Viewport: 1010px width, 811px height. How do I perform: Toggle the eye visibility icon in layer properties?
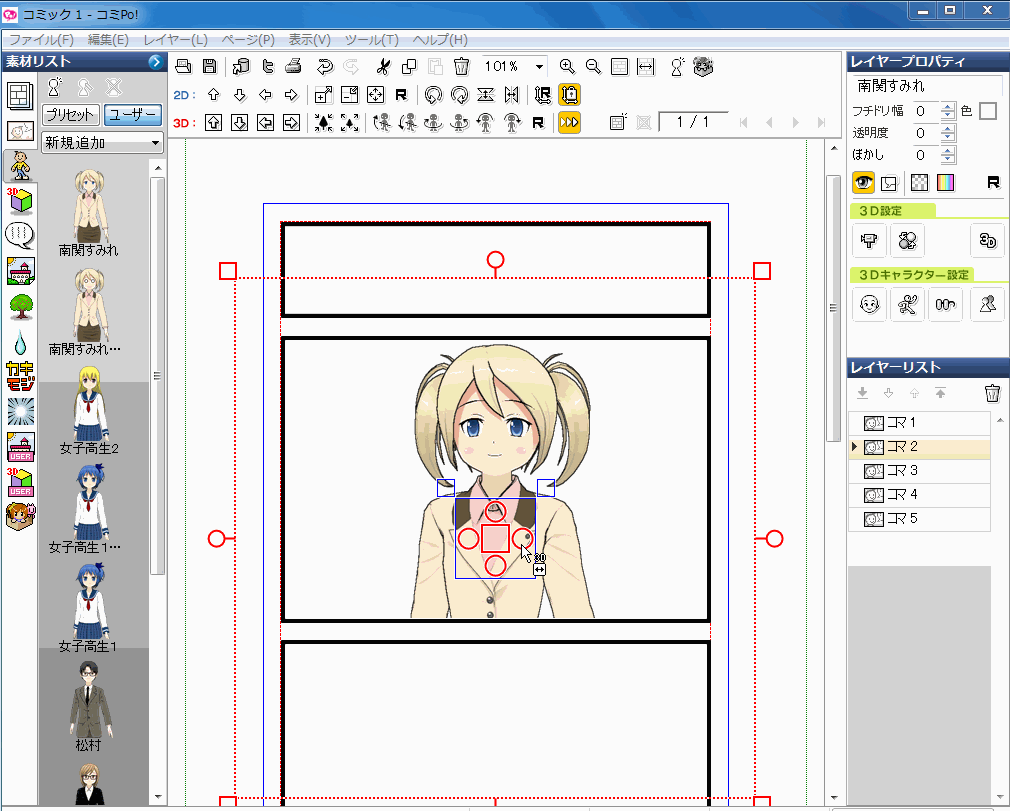point(862,182)
